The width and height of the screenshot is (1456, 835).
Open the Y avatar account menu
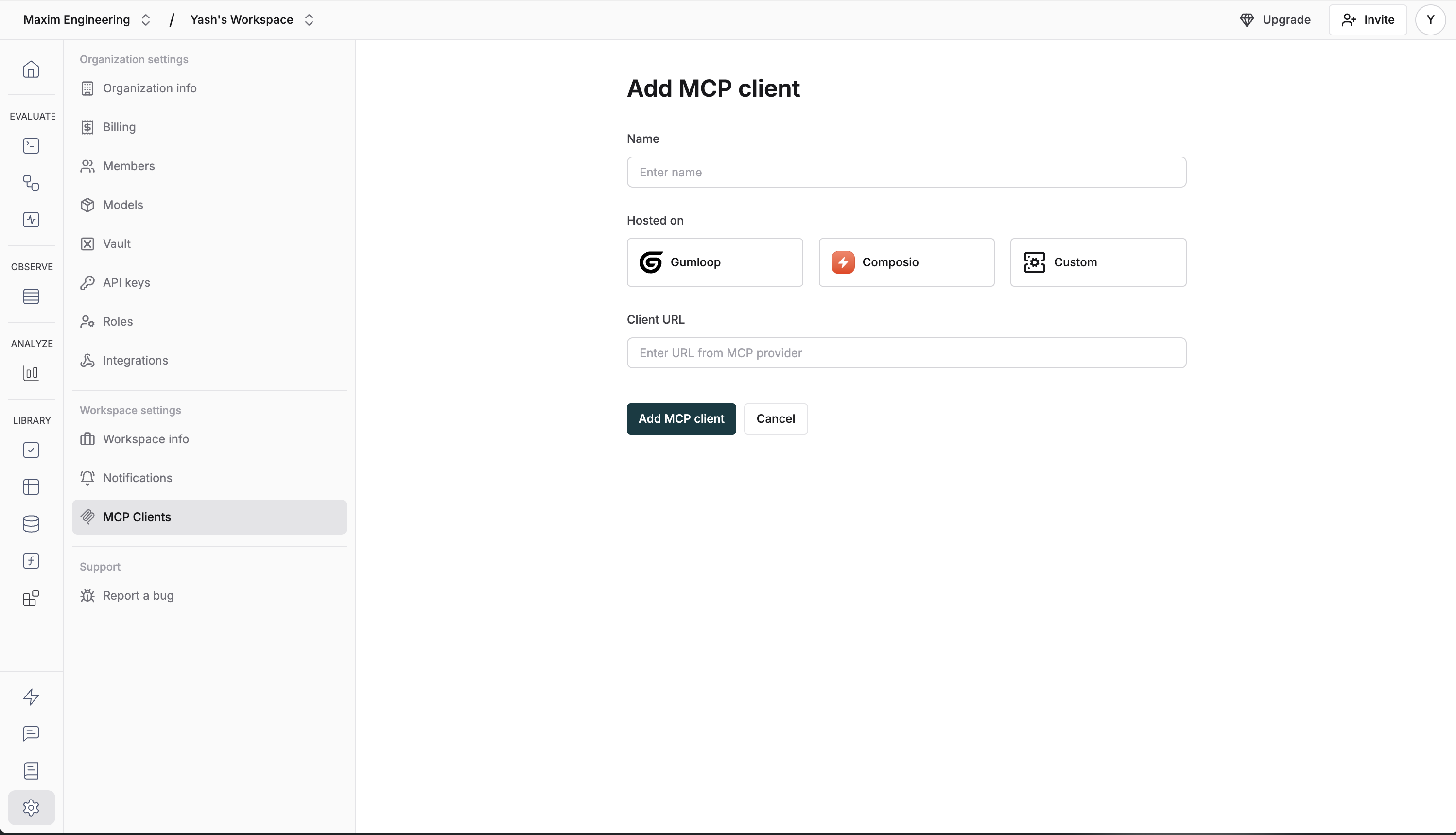(x=1430, y=19)
